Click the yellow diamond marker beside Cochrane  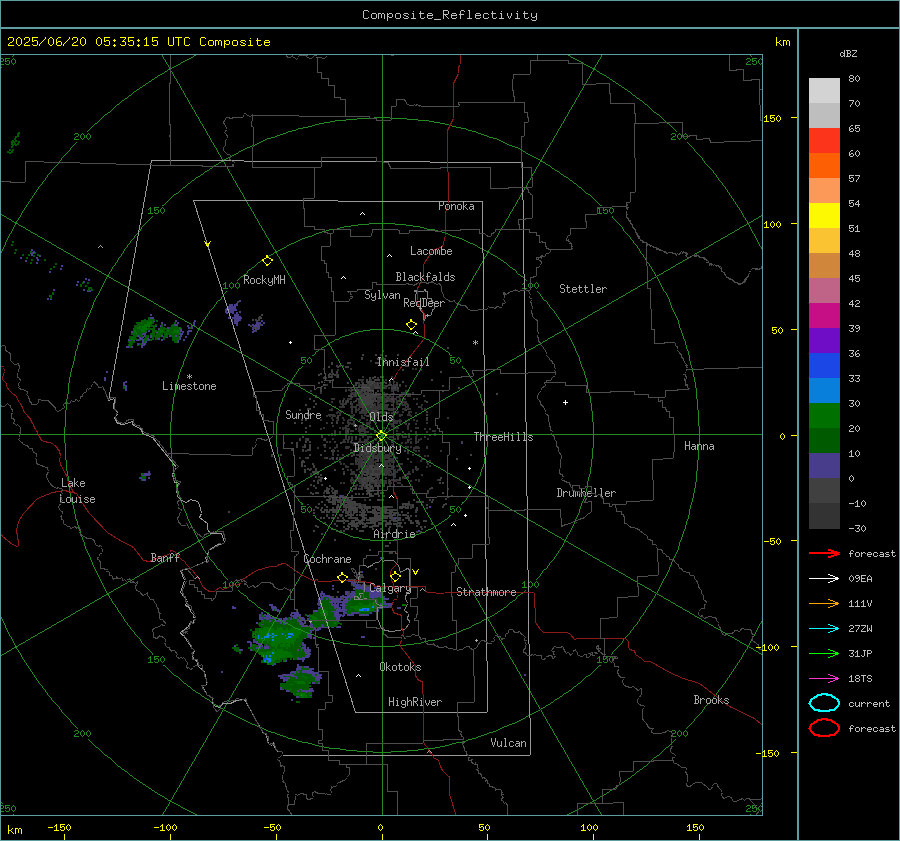pos(343,578)
